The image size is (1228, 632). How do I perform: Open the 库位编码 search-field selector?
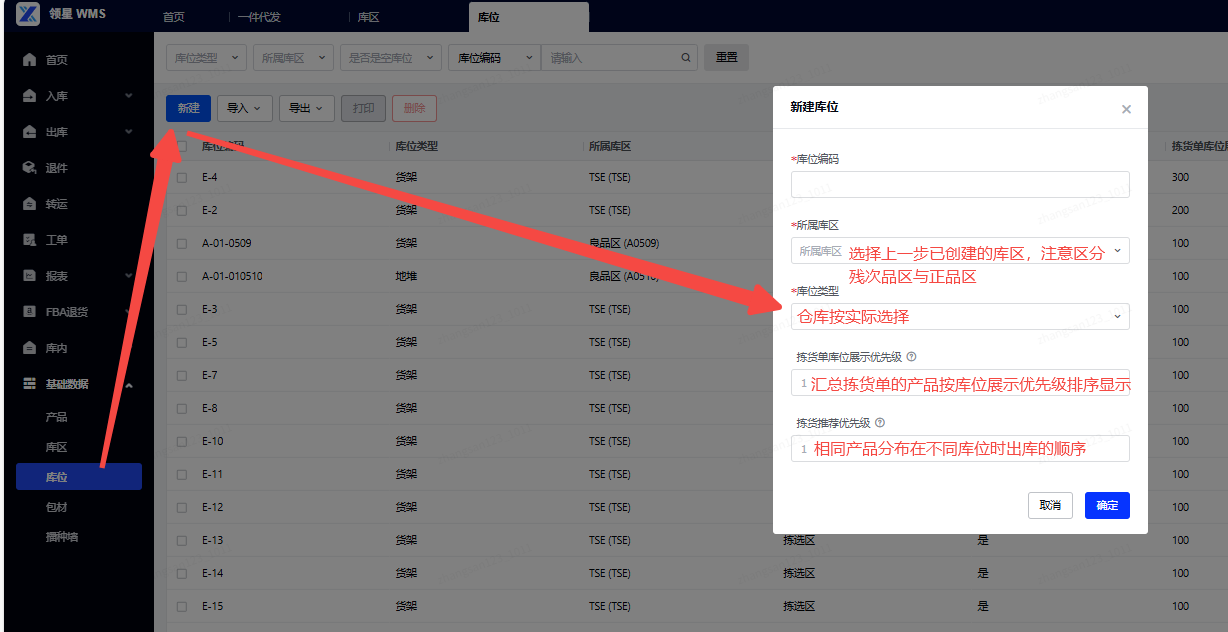point(494,58)
